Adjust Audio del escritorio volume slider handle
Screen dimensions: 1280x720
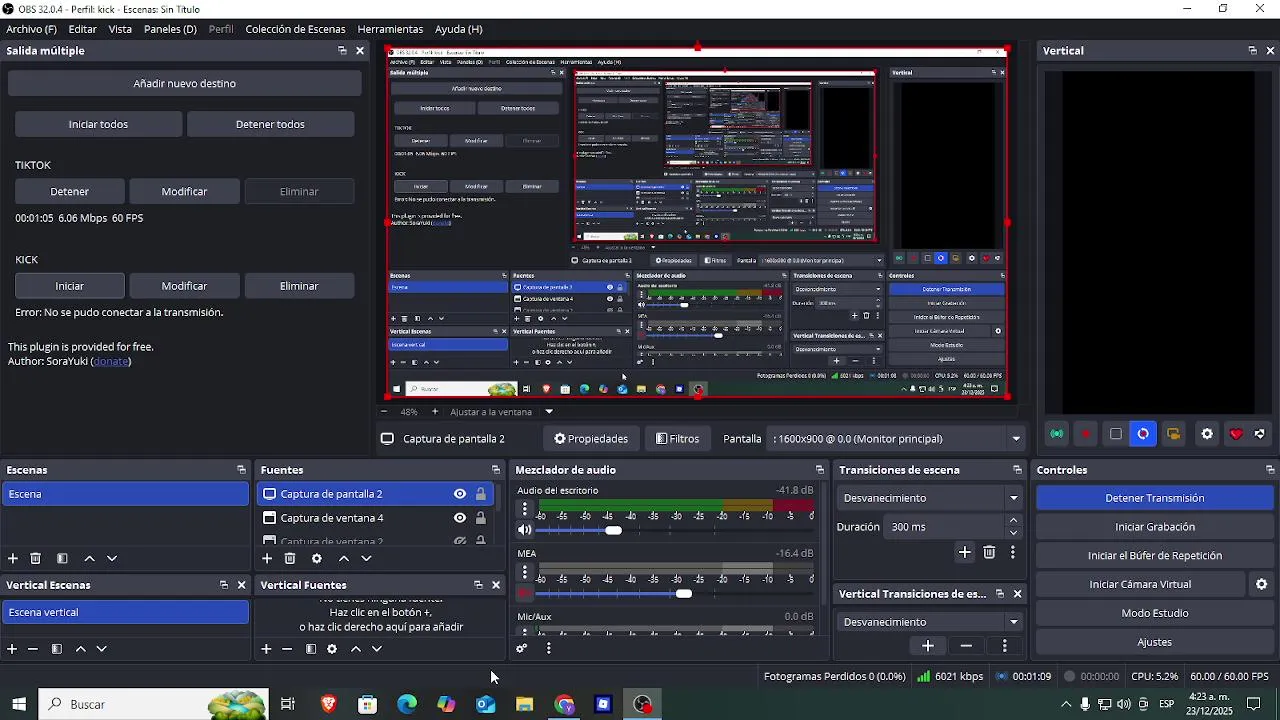pyautogui.click(x=613, y=530)
